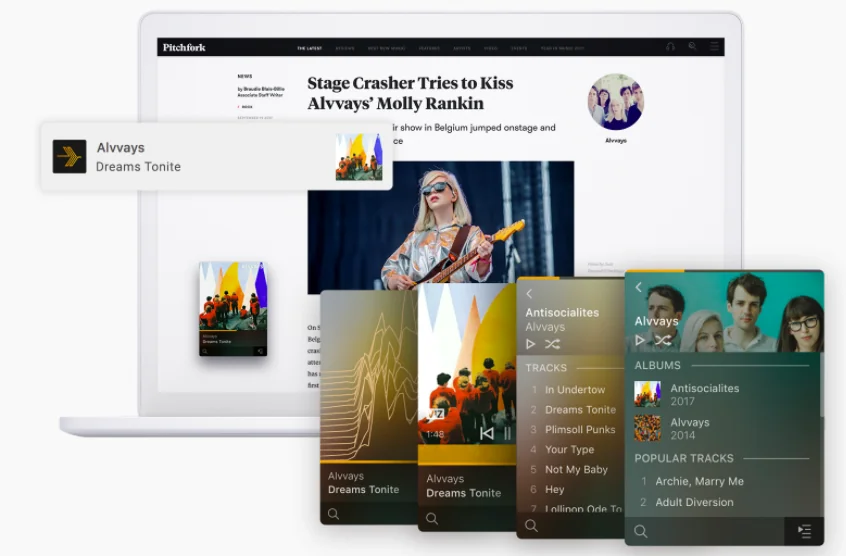
Task: Open the Antisocialites 2017 album entry
Action: click(721, 394)
